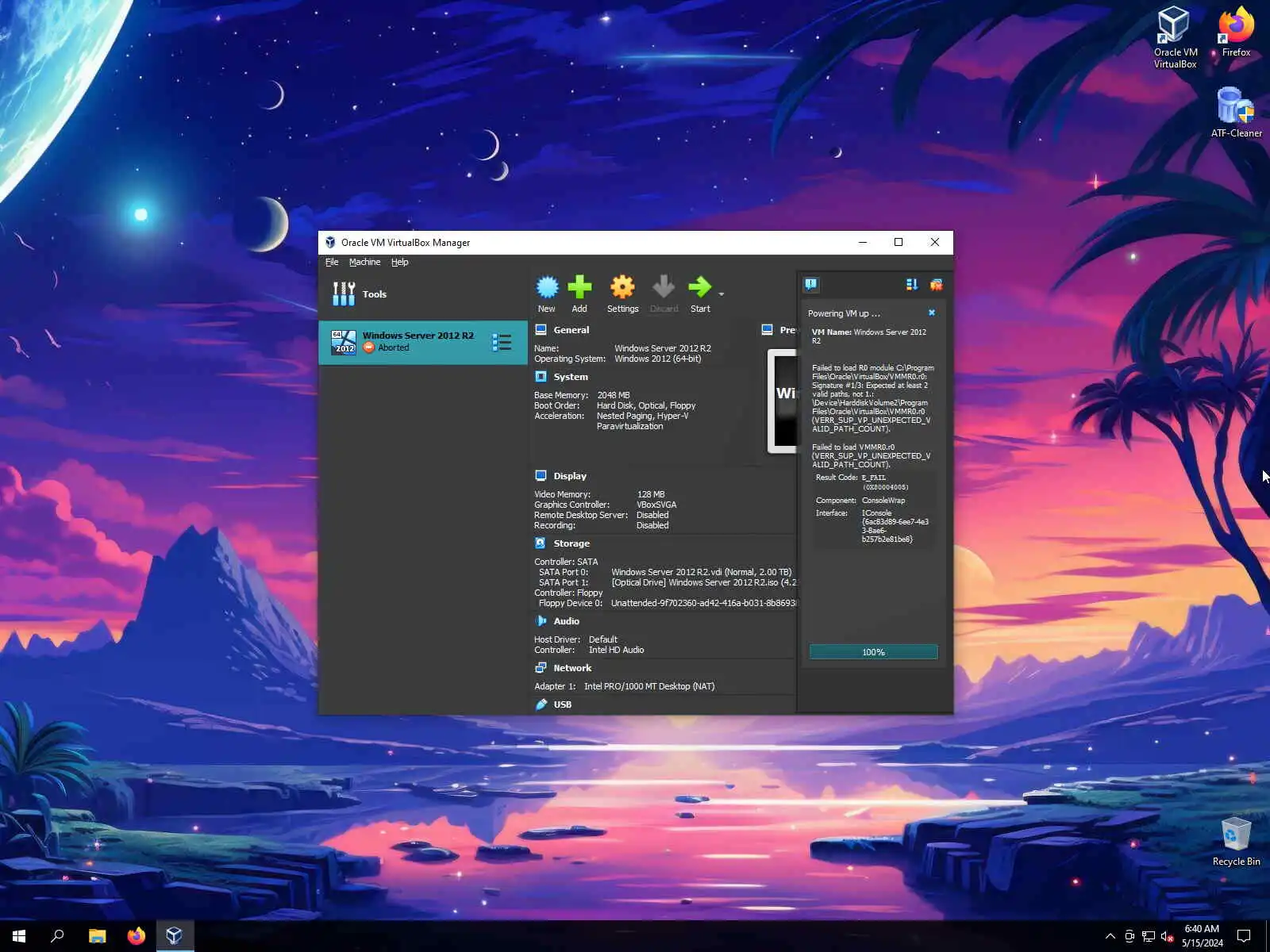Open the ATF-Cleaner desktop shortcut
The width and height of the screenshot is (1270, 952).
[x=1236, y=112]
